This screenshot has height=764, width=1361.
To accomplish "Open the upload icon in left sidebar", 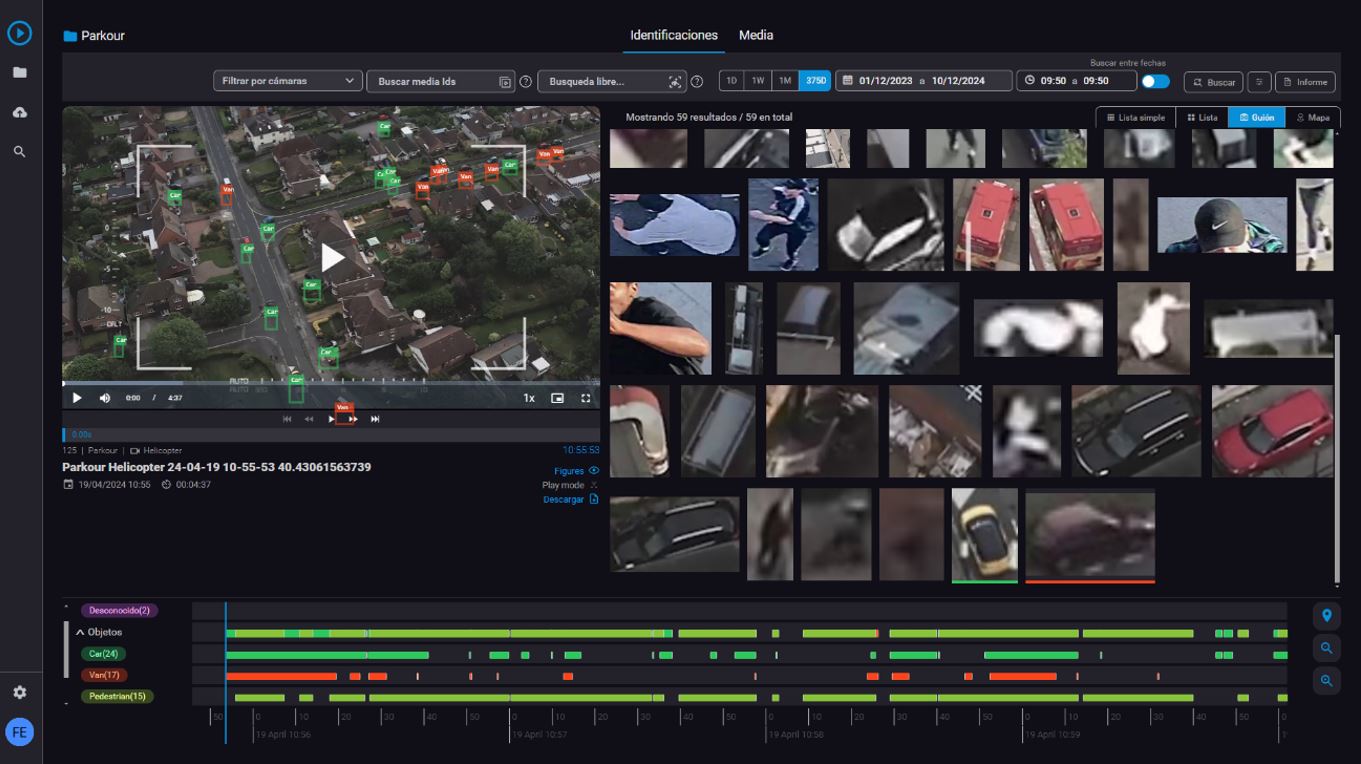I will [x=19, y=113].
